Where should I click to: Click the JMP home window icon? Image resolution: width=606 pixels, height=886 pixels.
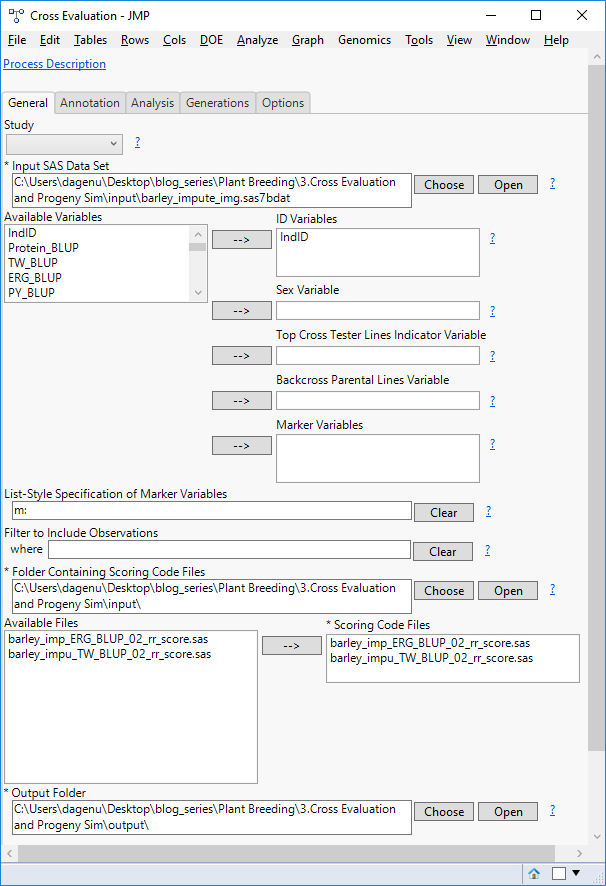point(534,873)
